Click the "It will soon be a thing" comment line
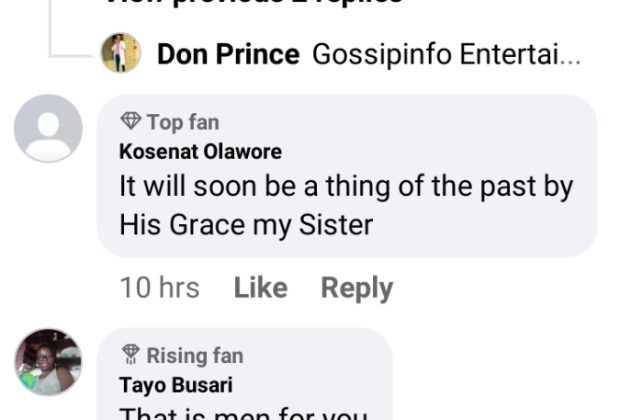 click(x=346, y=187)
